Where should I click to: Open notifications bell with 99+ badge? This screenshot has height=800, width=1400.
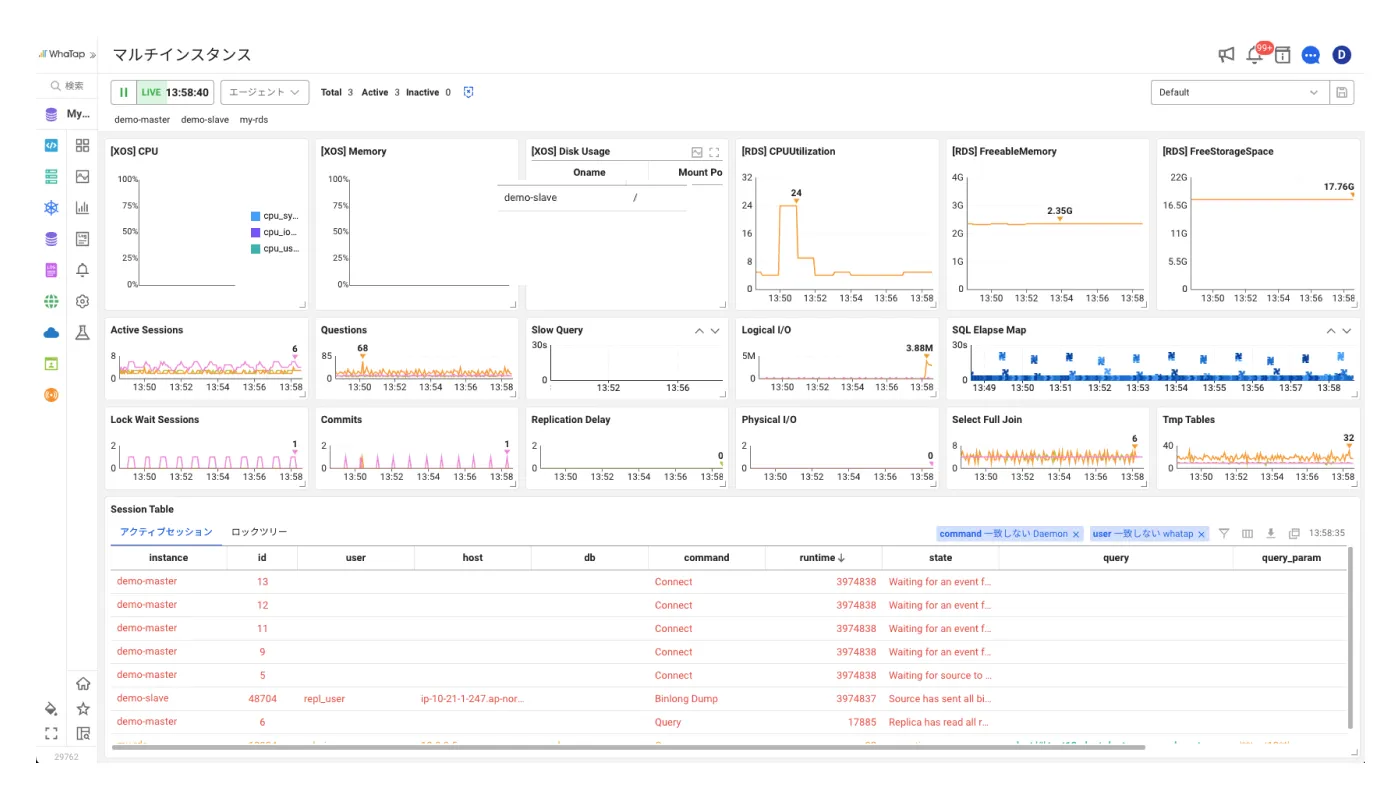click(1255, 55)
